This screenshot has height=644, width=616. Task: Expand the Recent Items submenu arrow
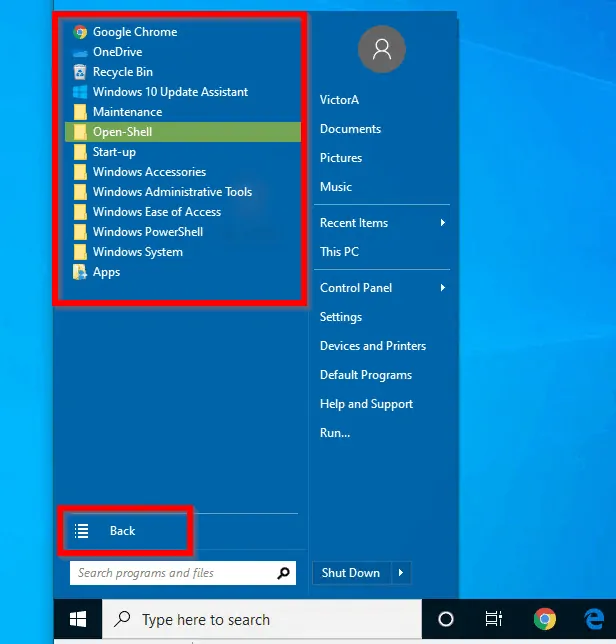(x=442, y=223)
